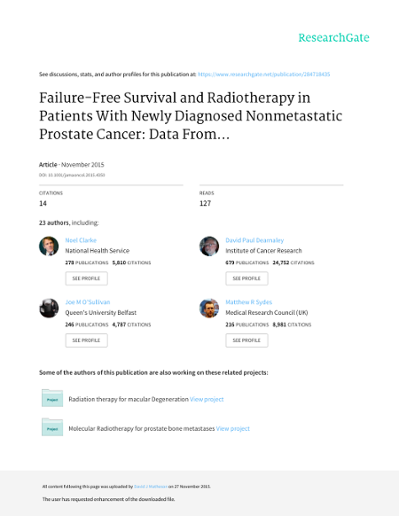
Task: Click the Radiation therapy project folder icon
Action: tap(52, 398)
